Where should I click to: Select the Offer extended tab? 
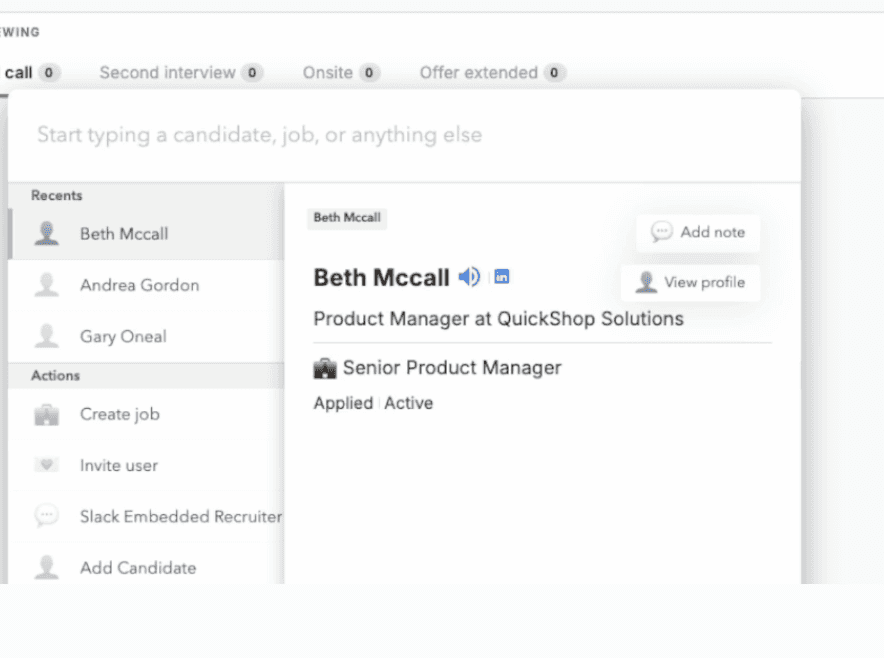coord(492,73)
